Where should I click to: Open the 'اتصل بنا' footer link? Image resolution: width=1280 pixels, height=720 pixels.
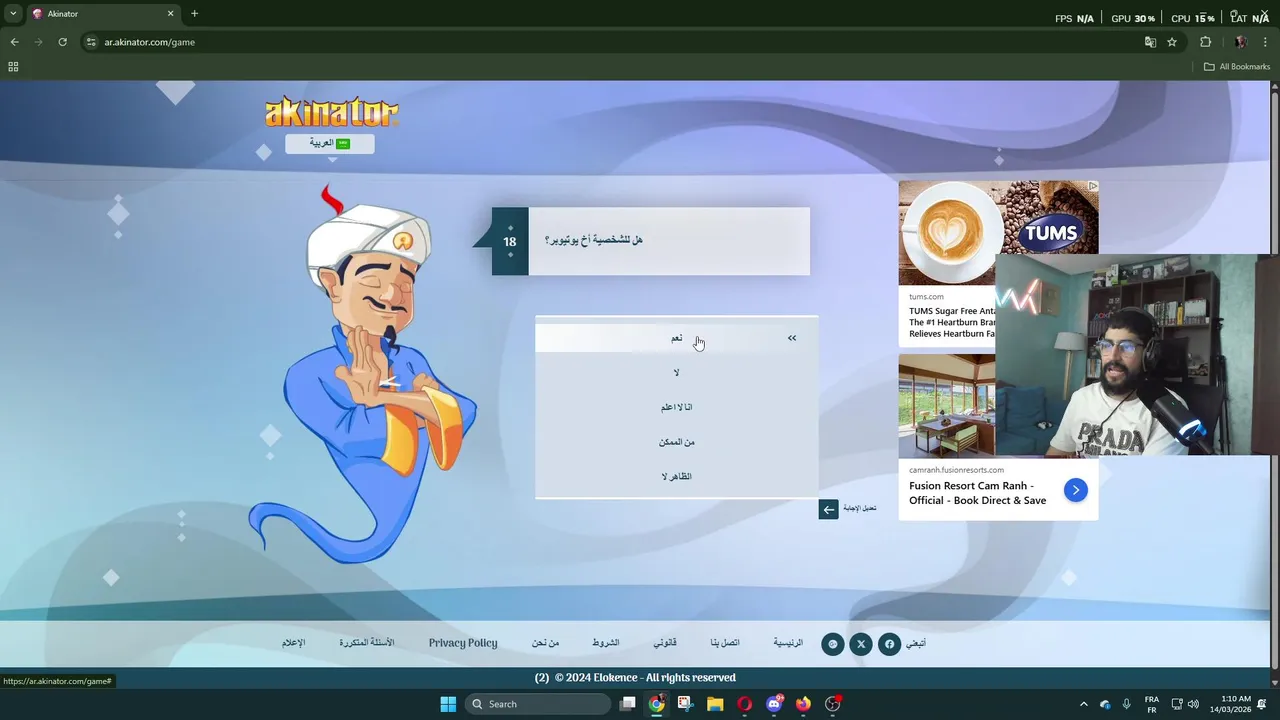[725, 643]
